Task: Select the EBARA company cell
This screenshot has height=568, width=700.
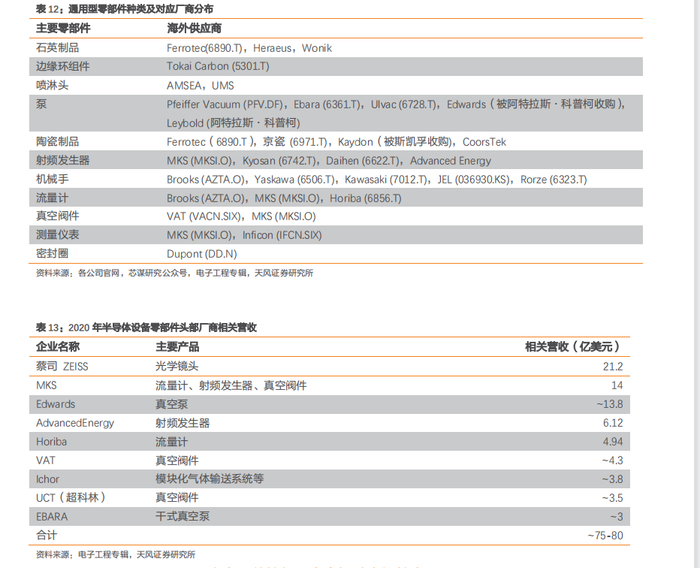Action: 52,517
